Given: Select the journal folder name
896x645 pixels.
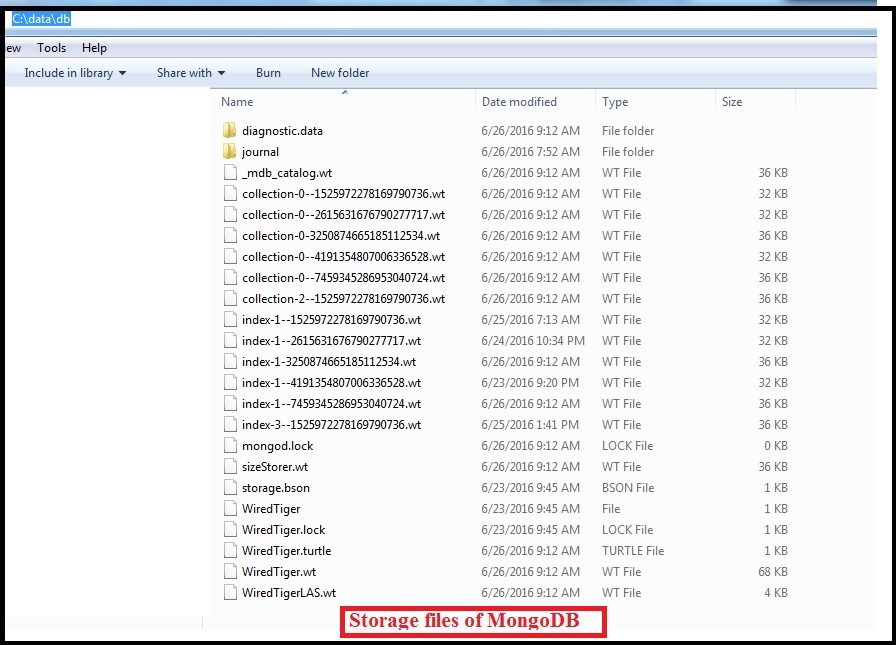Looking at the screenshot, I should 261,152.
